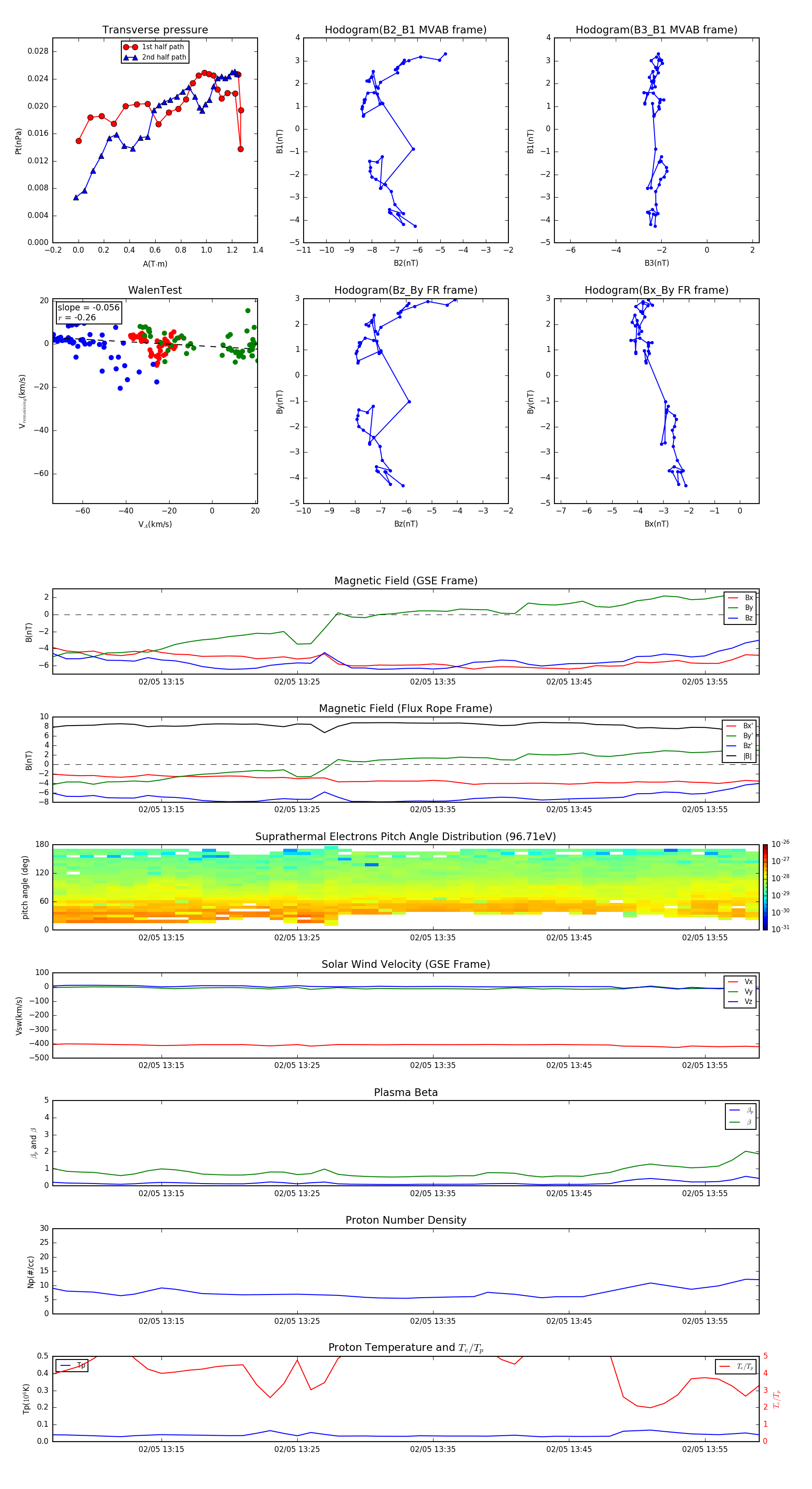812x1489 pixels.
Task: Click the 'Tp(10^6K)' axis label
Action: [x=26, y=1399]
